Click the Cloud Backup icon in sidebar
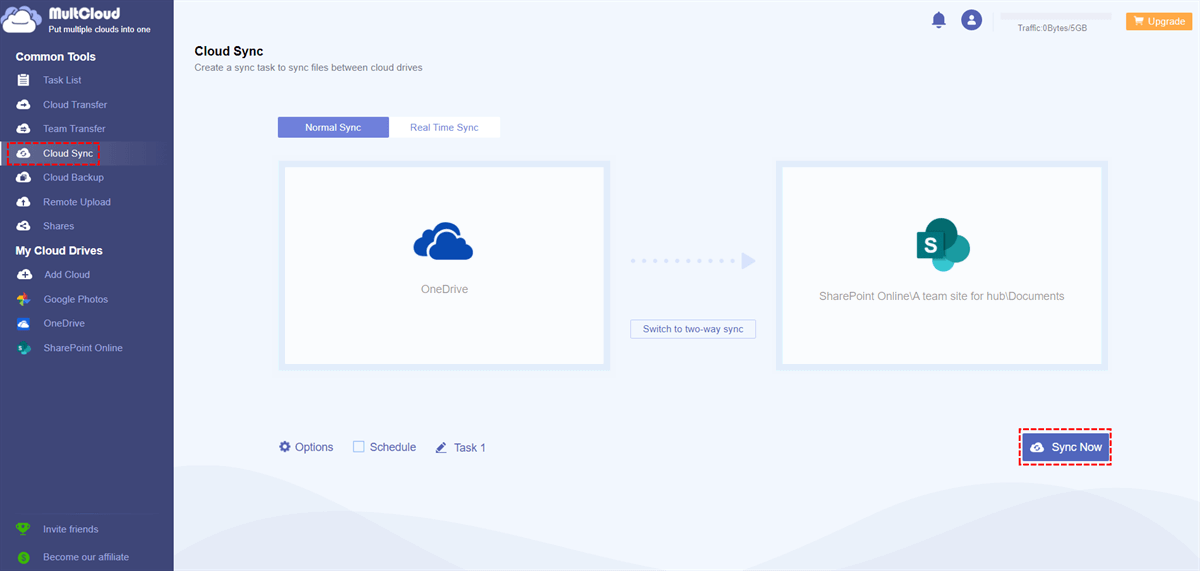The image size is (1200, 571). point(23,177)
